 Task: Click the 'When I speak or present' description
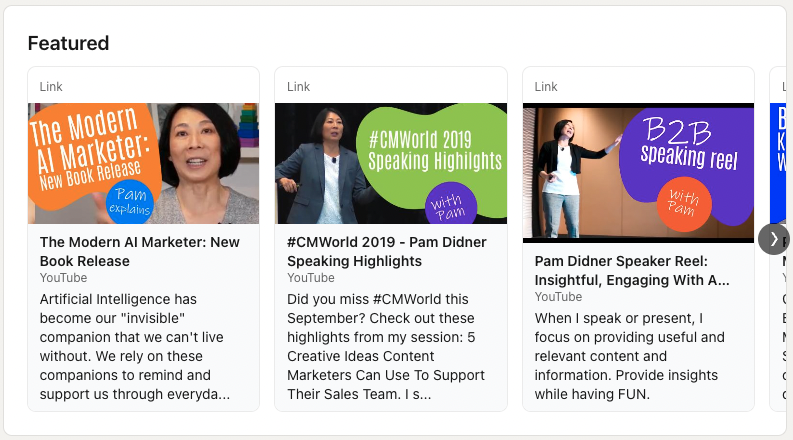coord(630,356)
